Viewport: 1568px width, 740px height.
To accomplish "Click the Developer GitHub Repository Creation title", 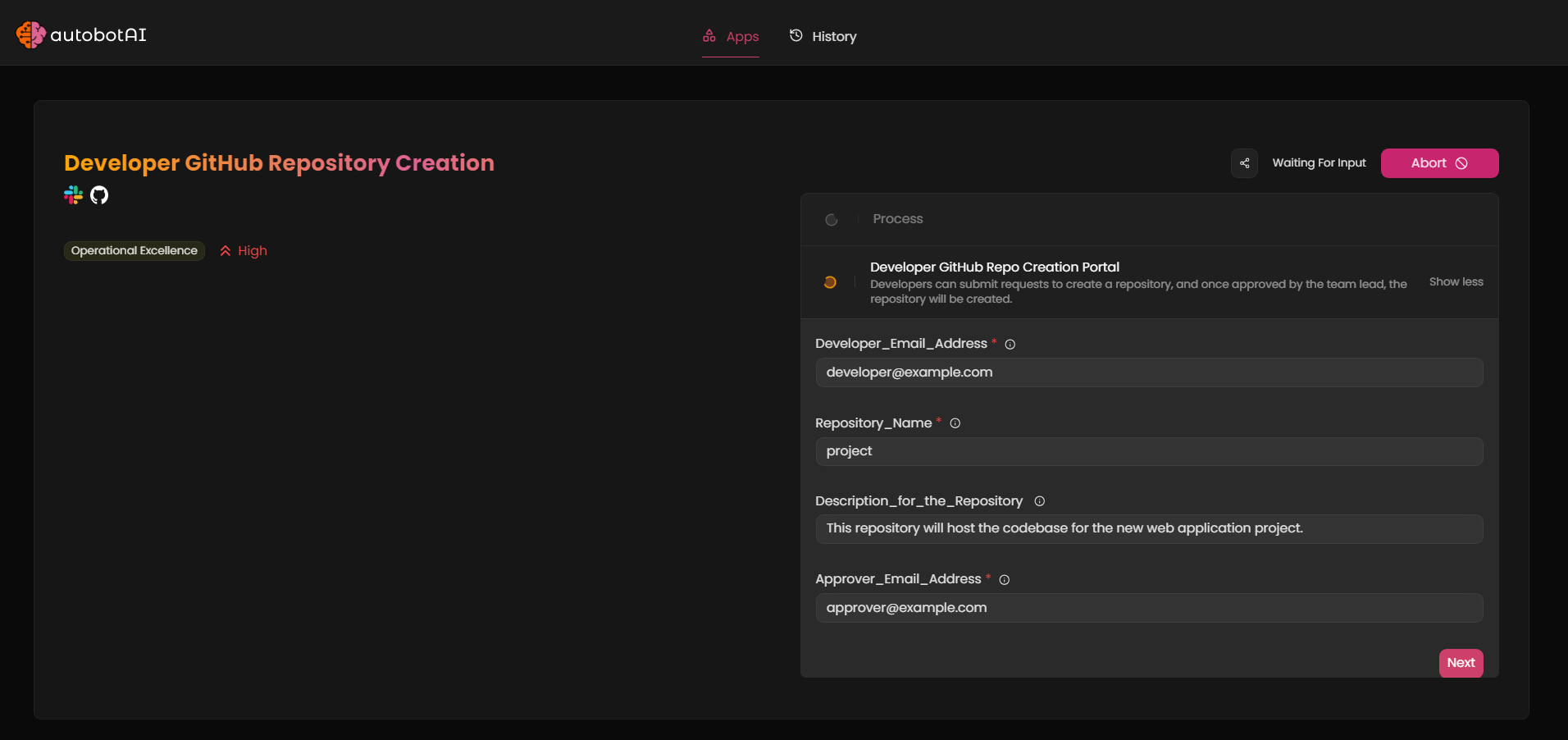I will tap(279, 162).
